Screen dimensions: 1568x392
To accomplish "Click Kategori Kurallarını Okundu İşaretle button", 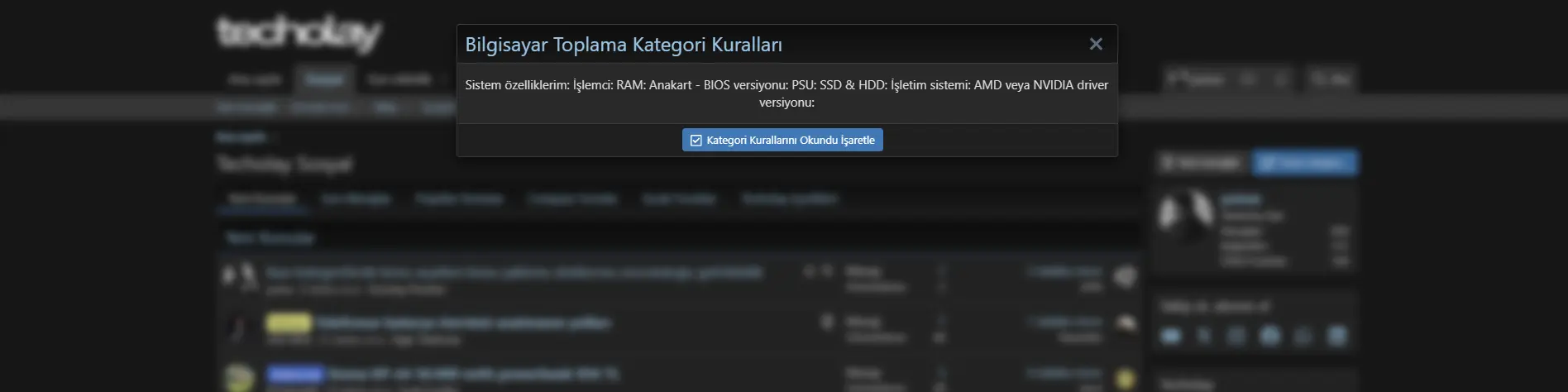I will [782, 140].
